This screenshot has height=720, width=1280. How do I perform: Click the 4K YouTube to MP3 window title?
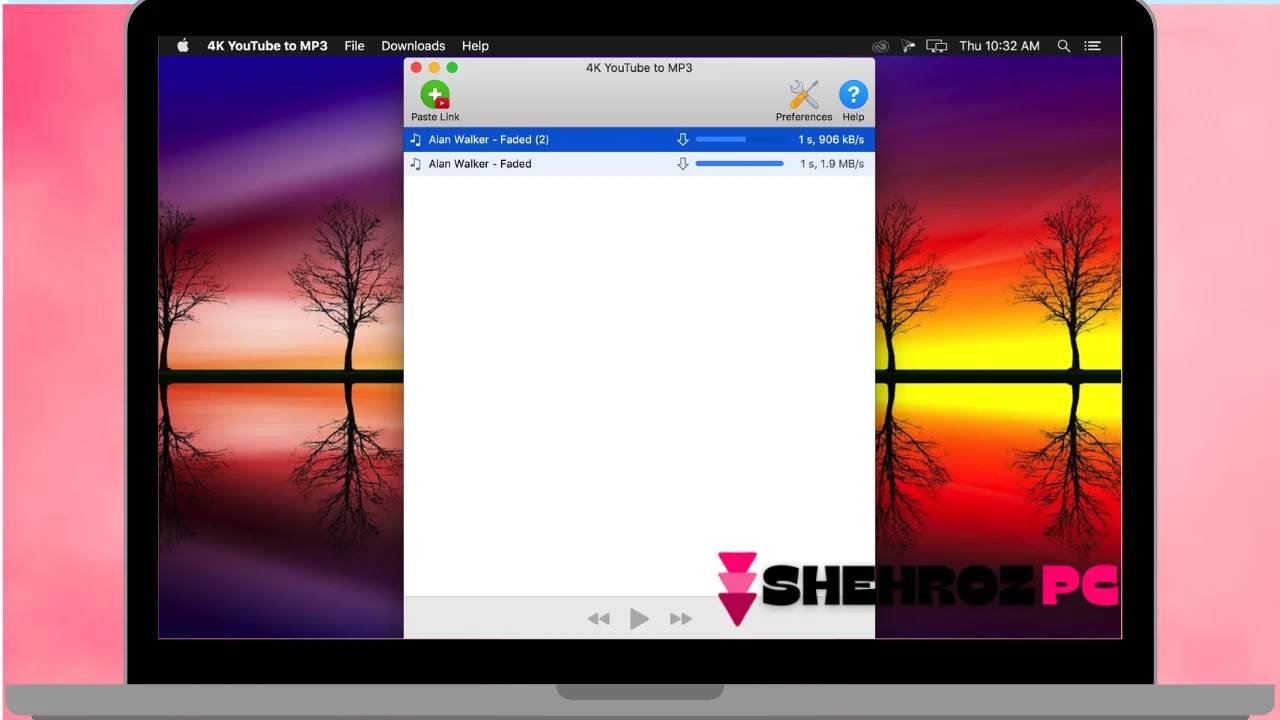tap(639, 68)
